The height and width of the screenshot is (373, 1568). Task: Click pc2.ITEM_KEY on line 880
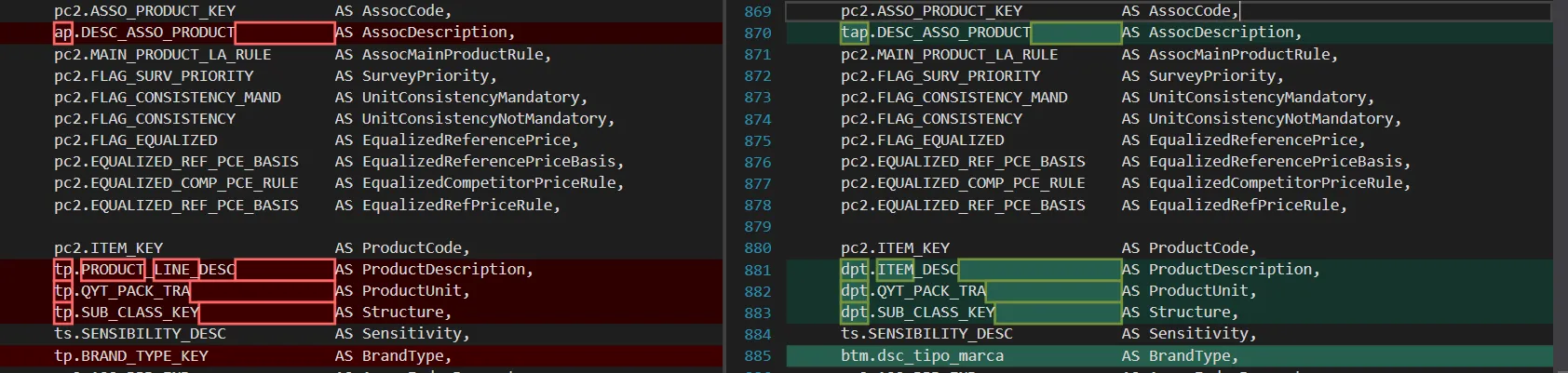click(895, 248)
